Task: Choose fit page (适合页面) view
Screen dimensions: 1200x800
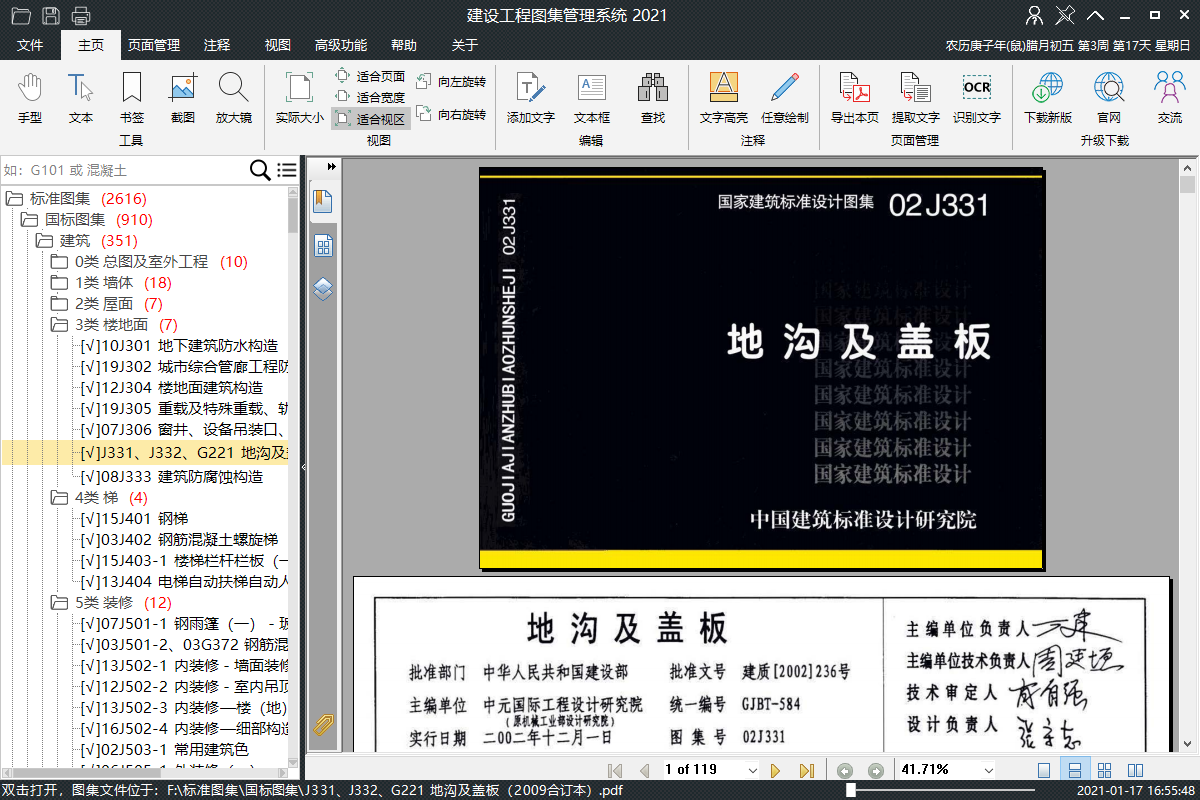Action: [370, 76]
